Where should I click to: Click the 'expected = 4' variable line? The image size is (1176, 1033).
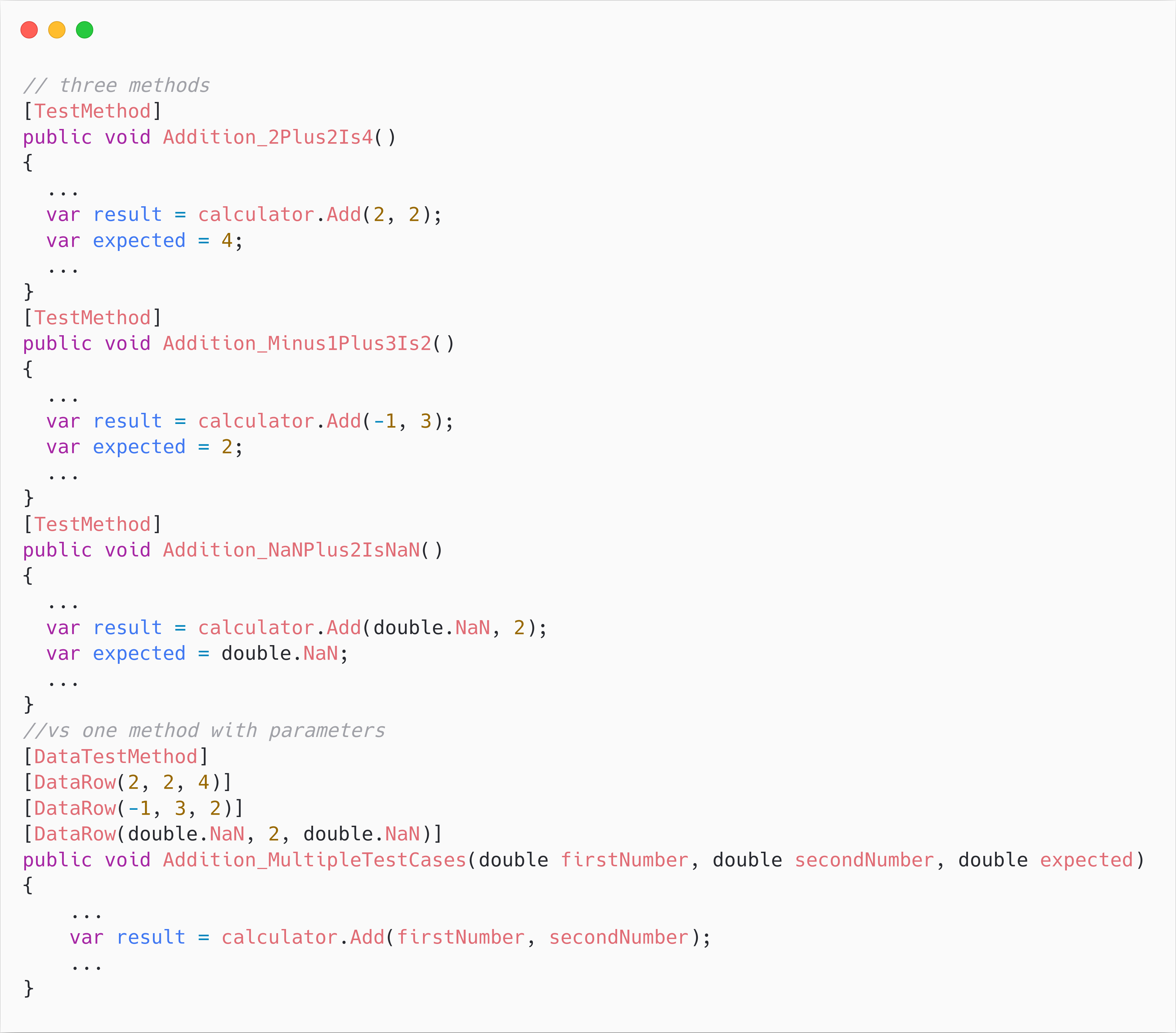tap(144, 241)
